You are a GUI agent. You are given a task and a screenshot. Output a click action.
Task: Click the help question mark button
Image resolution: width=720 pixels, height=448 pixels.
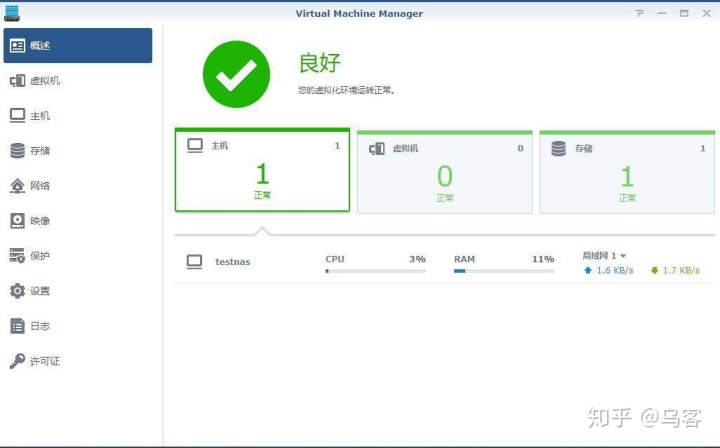click(x=639, y=13)
